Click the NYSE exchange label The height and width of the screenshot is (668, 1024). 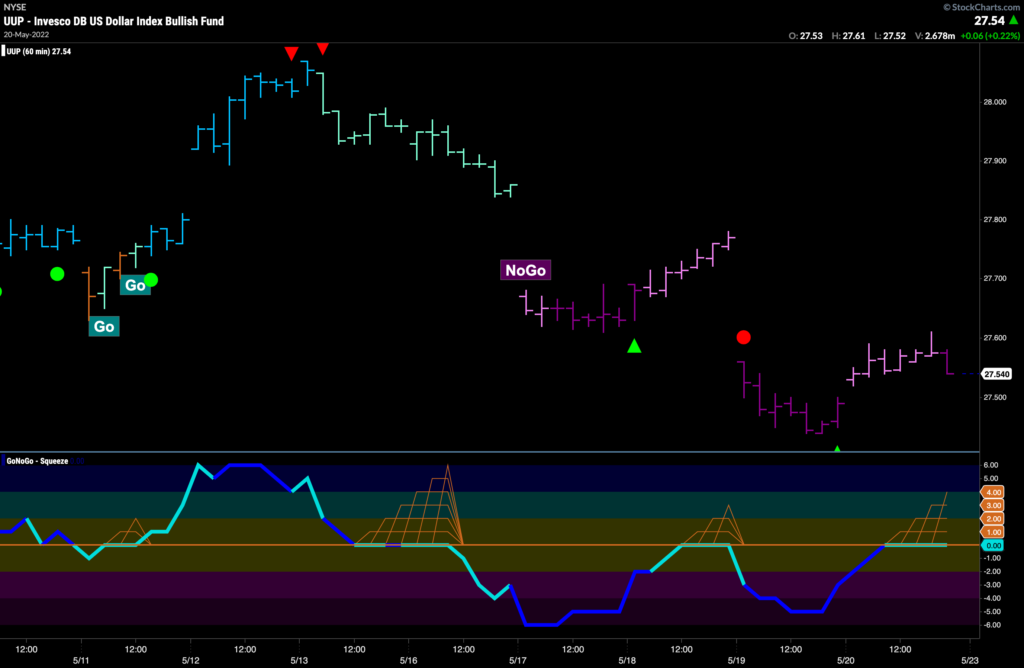click(x=15, y=7)
